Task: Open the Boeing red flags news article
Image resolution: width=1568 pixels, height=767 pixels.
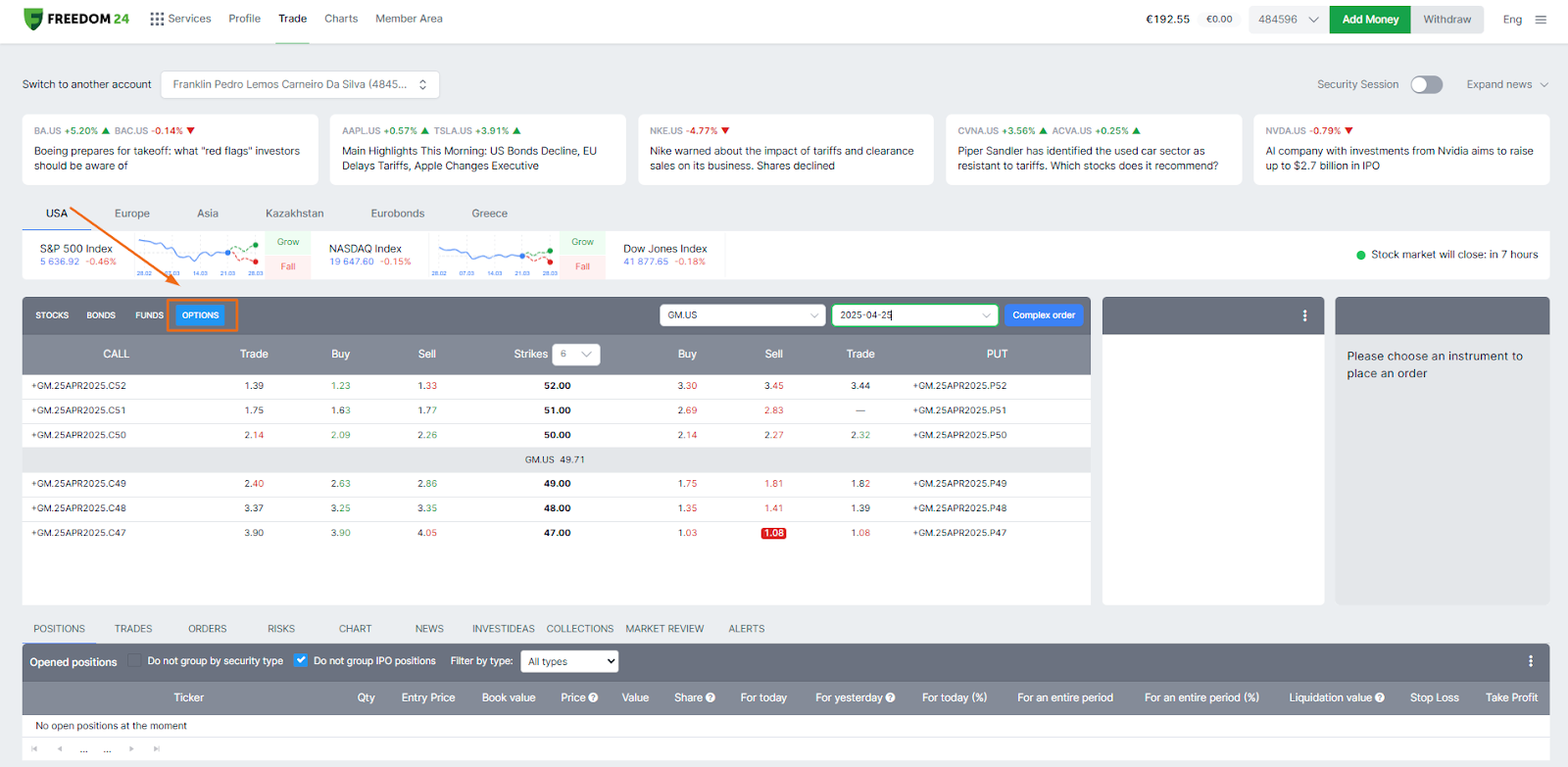Action: tap(171, 150)
